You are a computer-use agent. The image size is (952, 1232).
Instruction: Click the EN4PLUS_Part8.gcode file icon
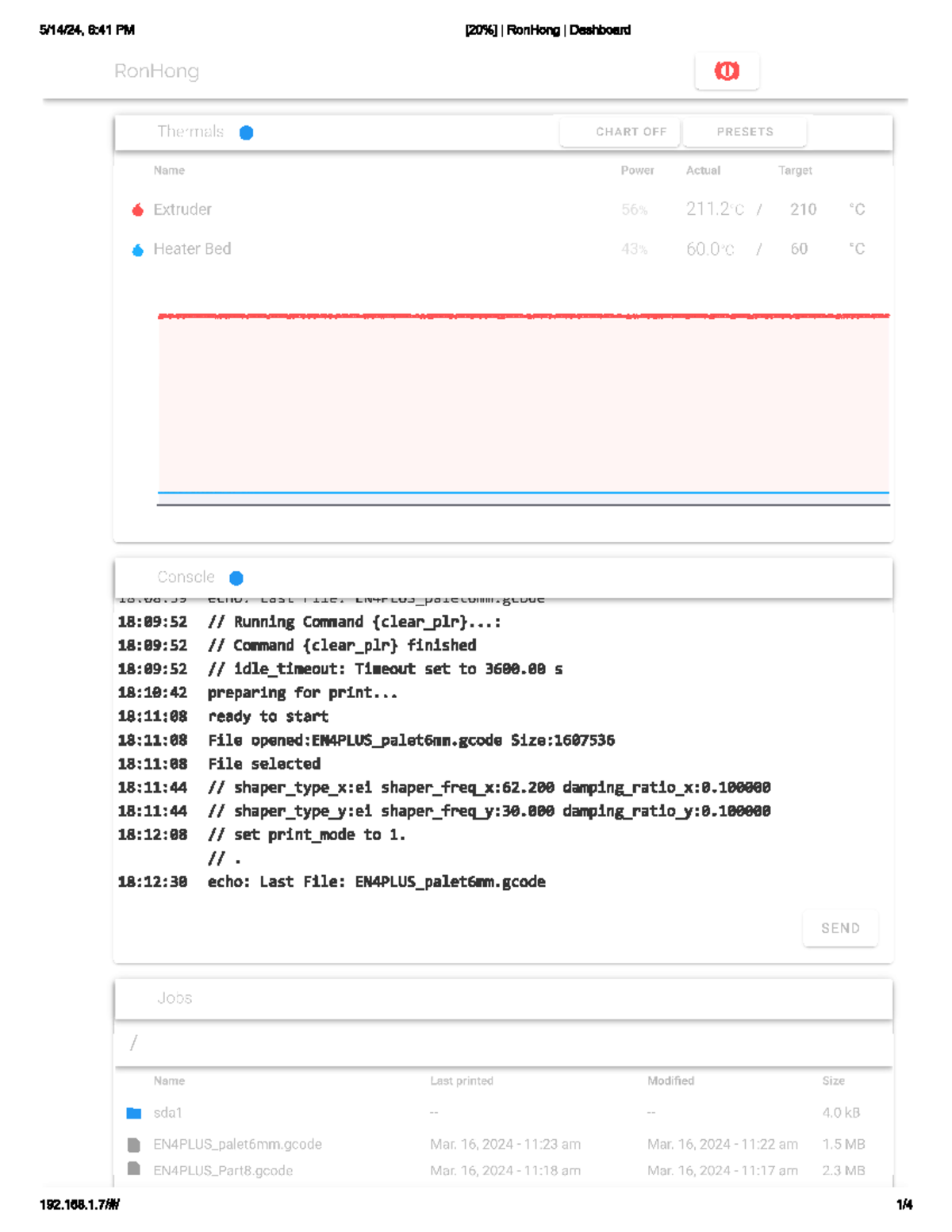click(x=134, y=1169)
